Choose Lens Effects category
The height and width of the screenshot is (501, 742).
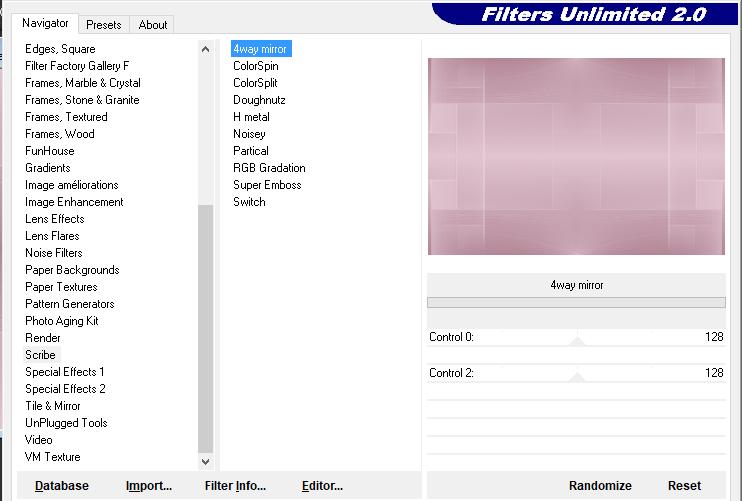pyautogui.click(x=54, y=219)
